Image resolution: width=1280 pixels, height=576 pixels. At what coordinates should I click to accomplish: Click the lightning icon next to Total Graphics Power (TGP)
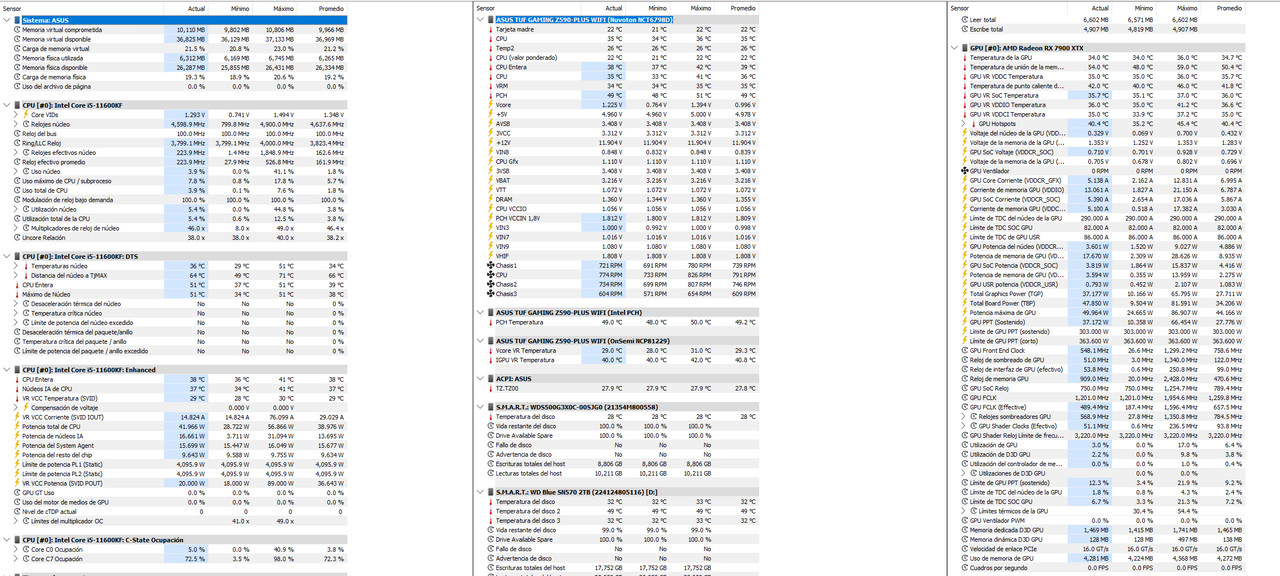tap(963, 294)
